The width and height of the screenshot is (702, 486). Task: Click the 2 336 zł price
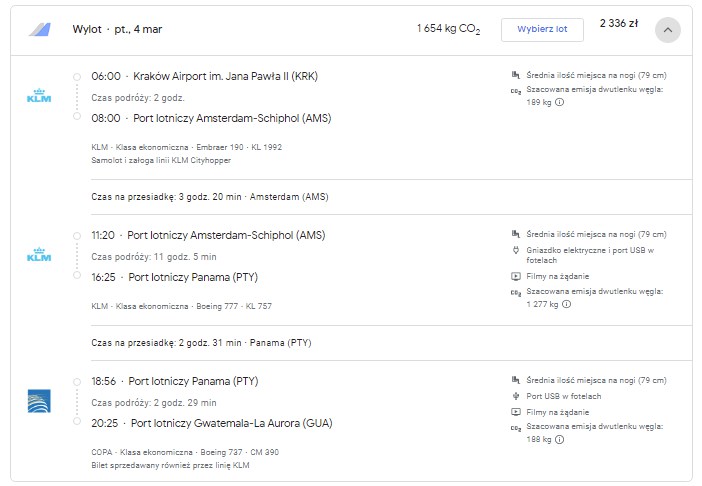click(x=619, y=23)
